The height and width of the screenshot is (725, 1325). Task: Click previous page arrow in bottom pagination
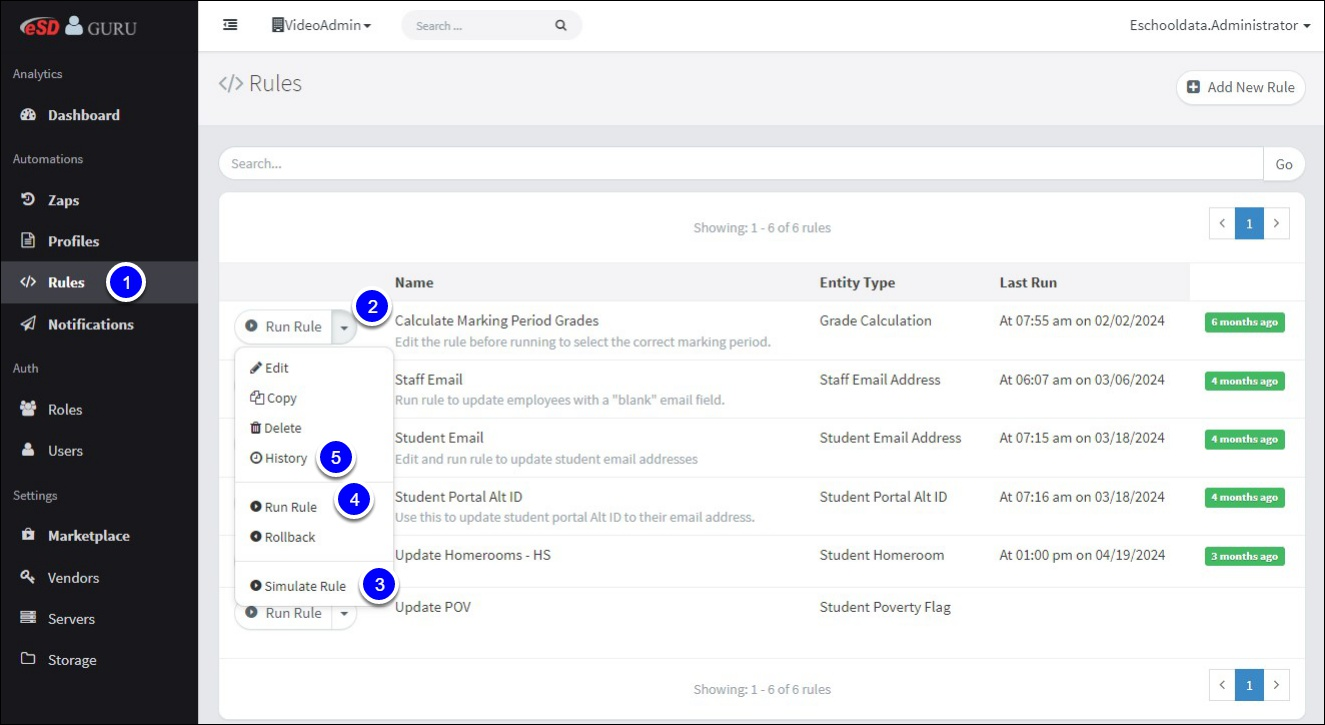click(x=1222, y=685)
